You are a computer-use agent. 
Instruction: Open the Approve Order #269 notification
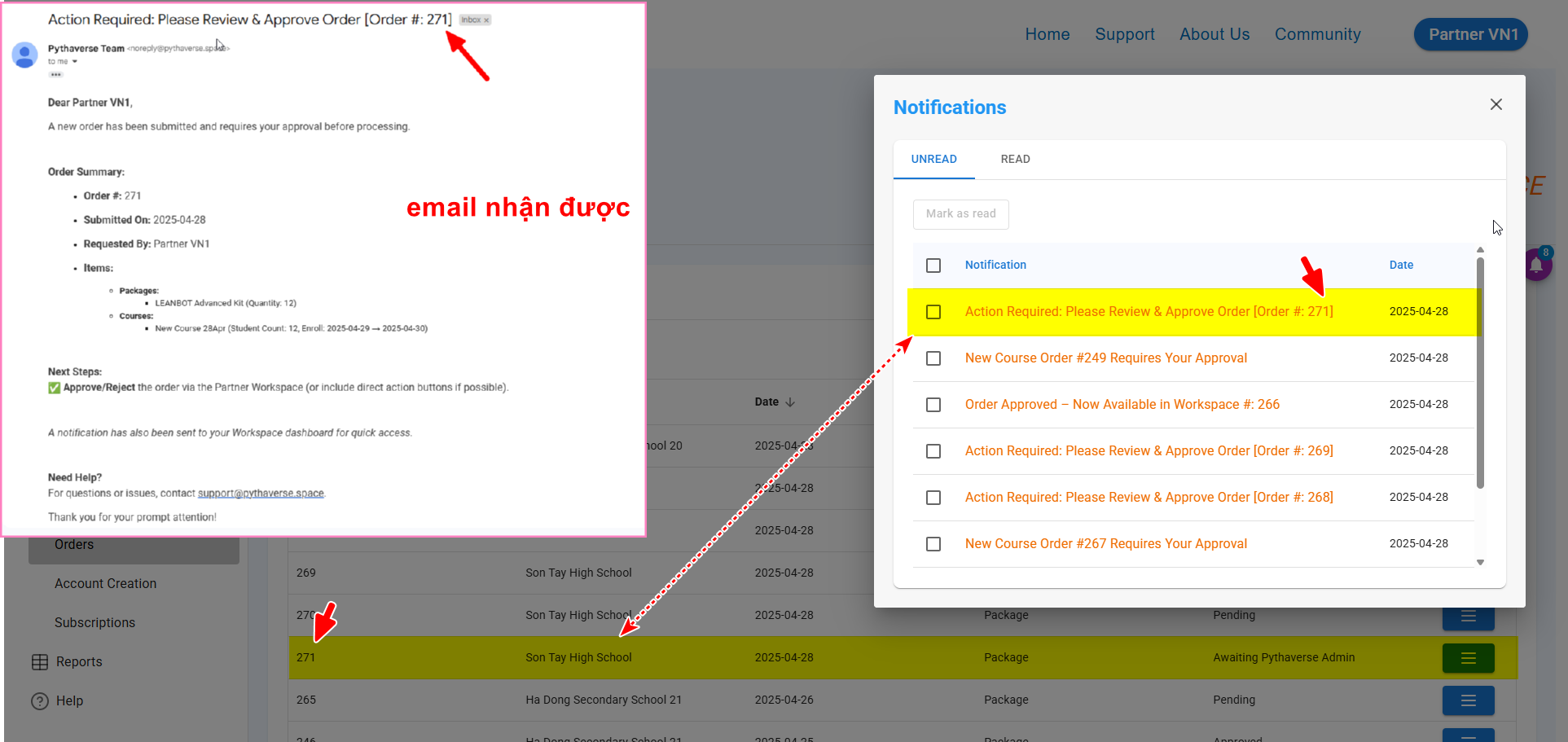pos(1149,450)
